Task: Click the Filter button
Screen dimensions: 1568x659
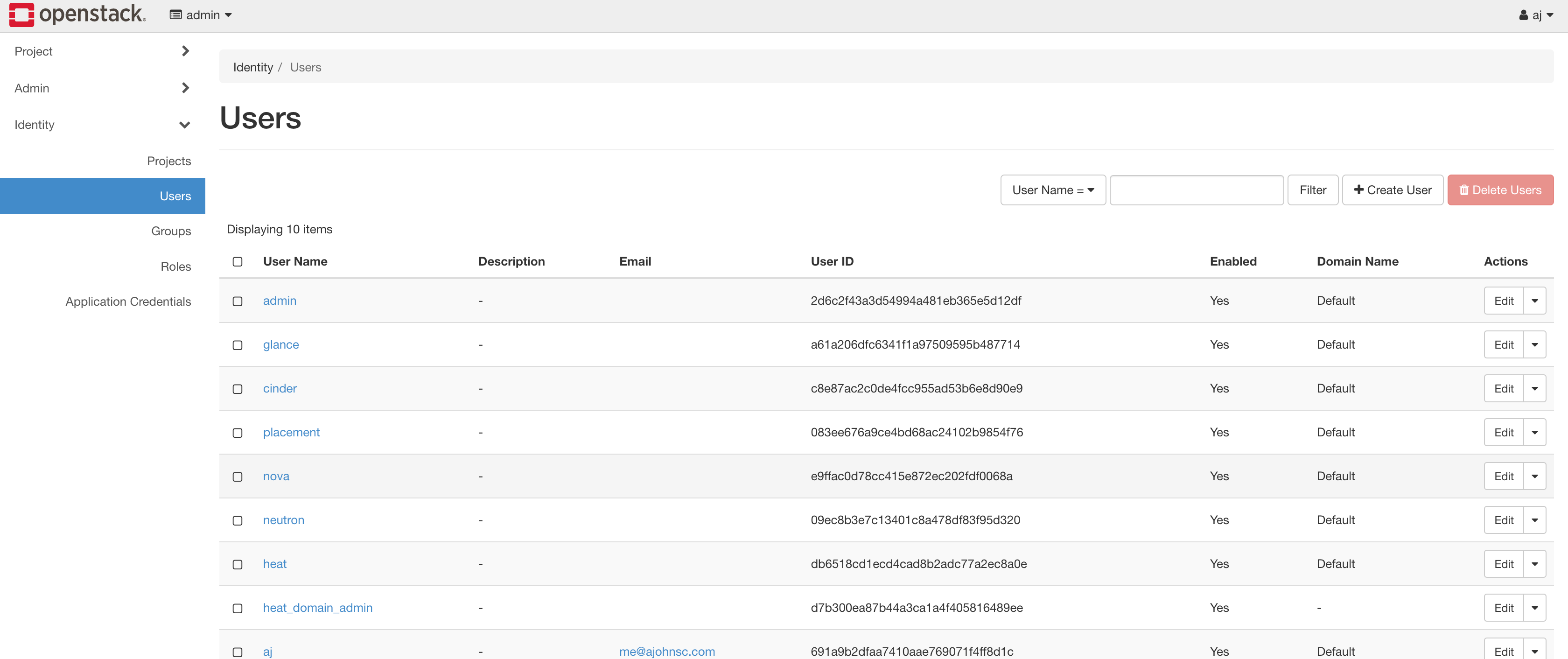Action: click(x=1312, y=190)
